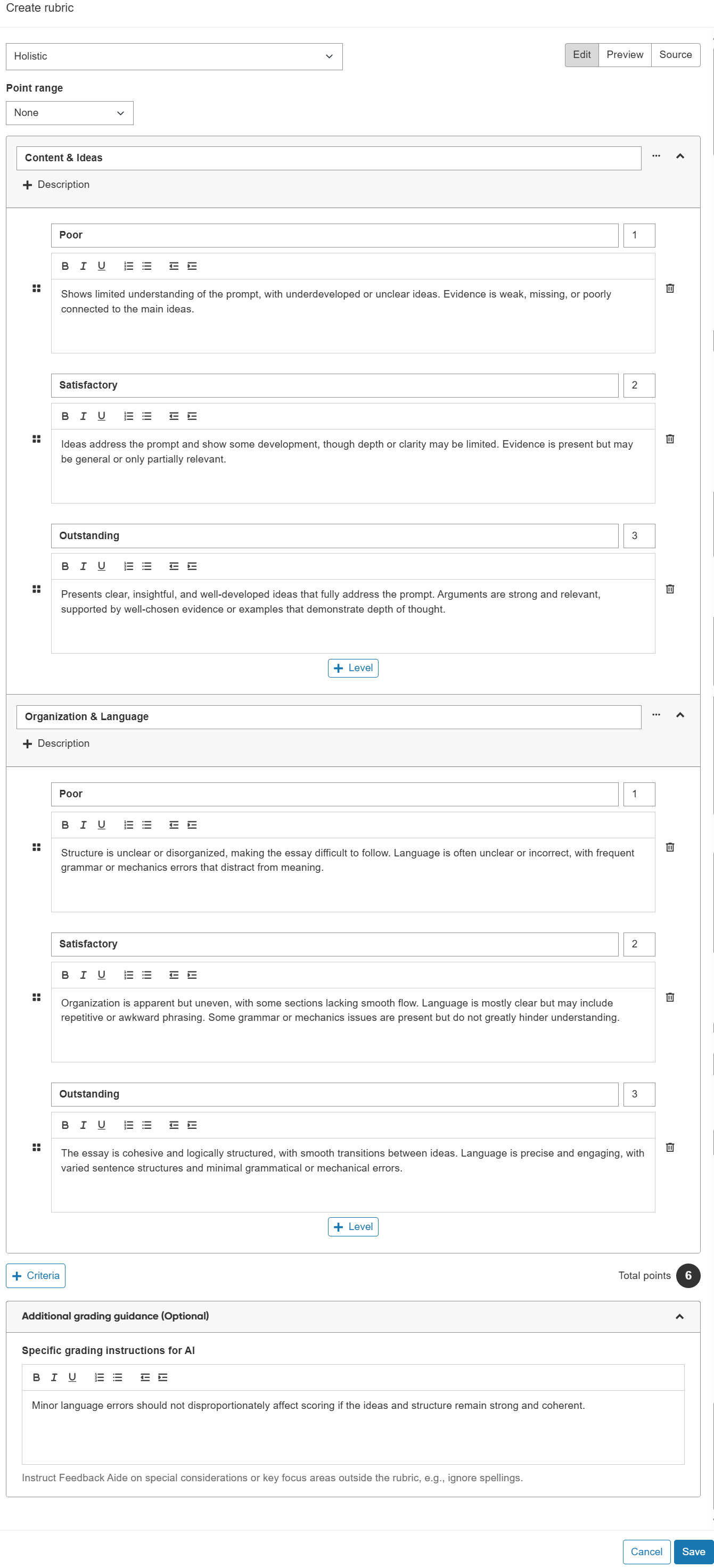
Task: Grab the drag handle for the Satisfactory level
Action: click(37, 438)
